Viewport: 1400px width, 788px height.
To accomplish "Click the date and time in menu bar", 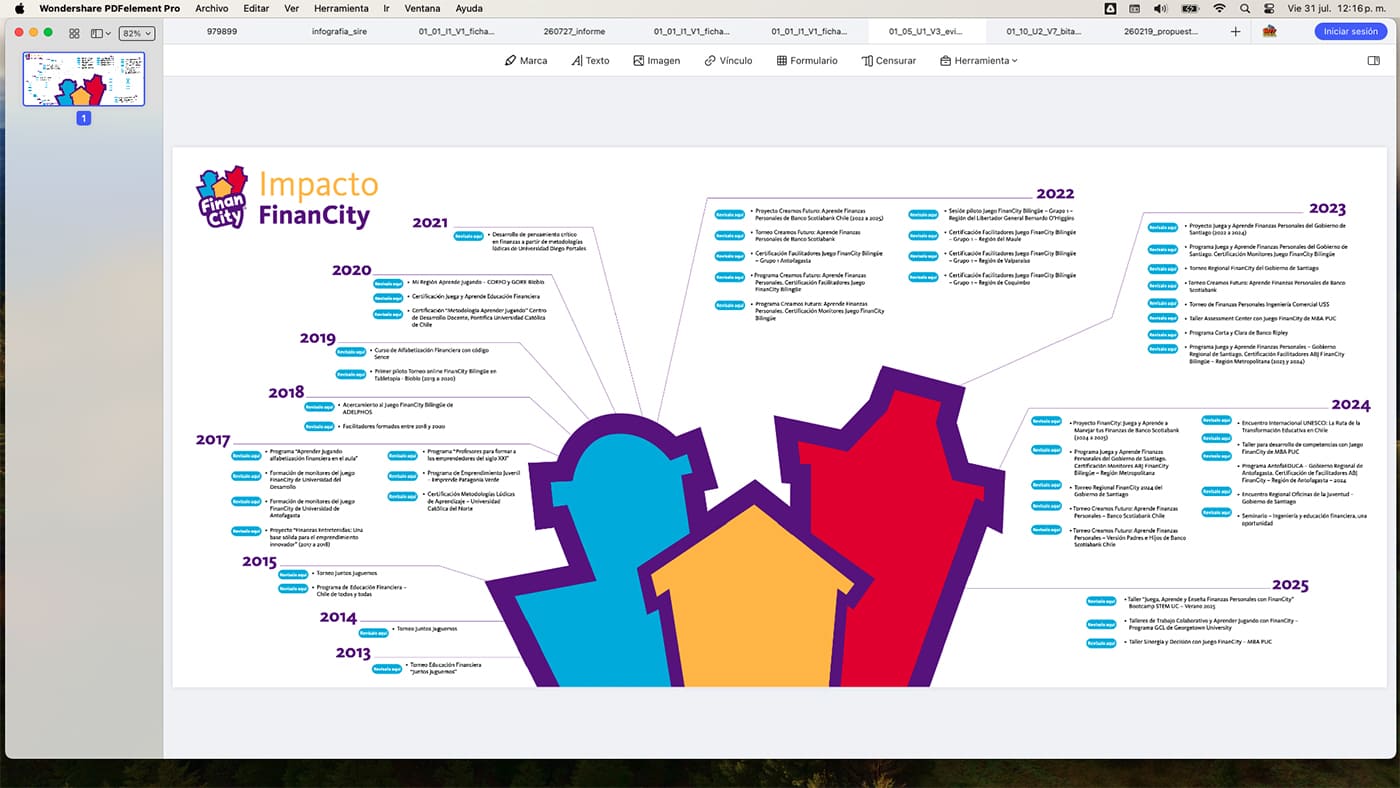I will [1337, 8].
